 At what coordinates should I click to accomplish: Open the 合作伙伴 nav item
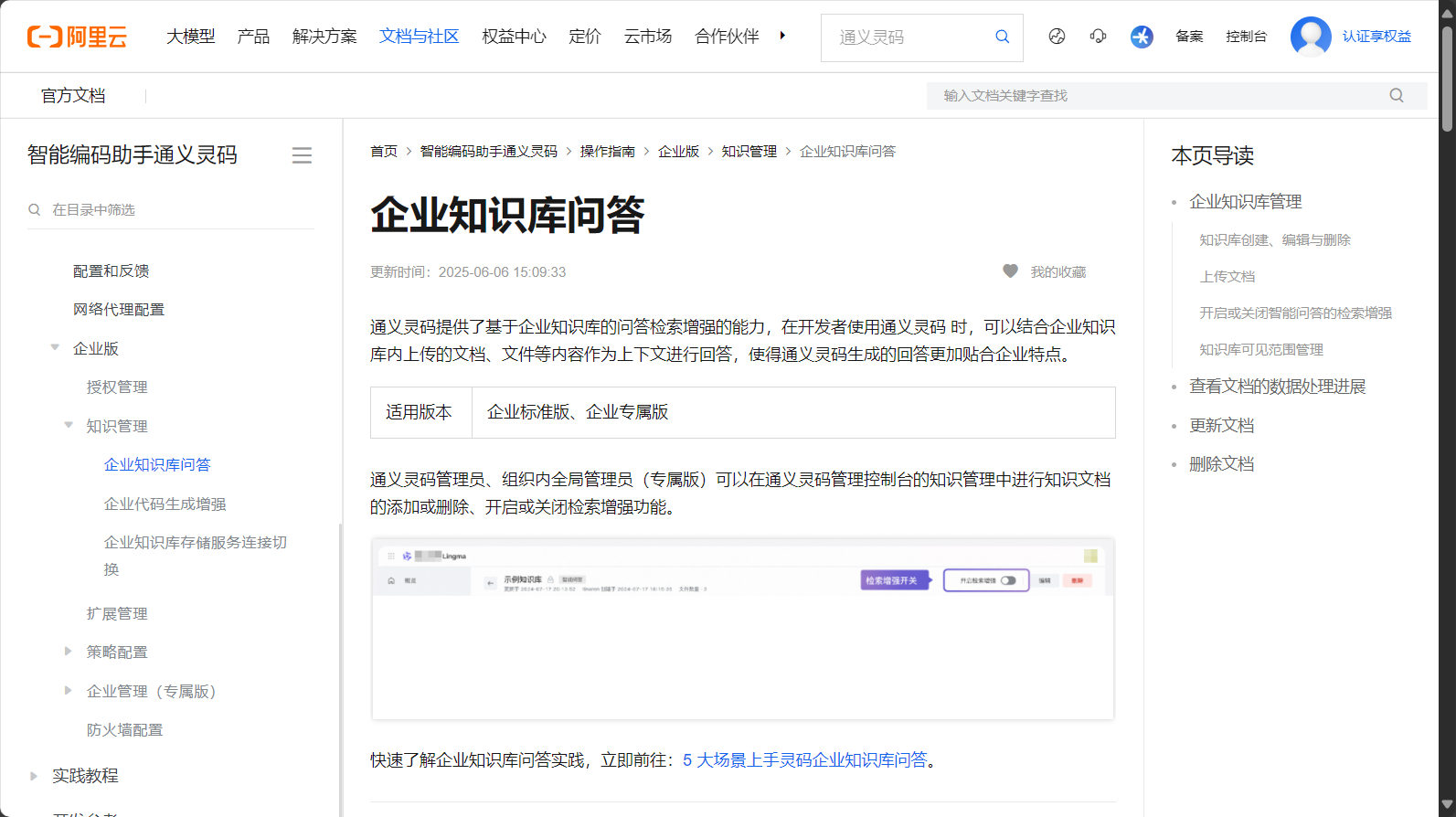[x=727, y=37]
